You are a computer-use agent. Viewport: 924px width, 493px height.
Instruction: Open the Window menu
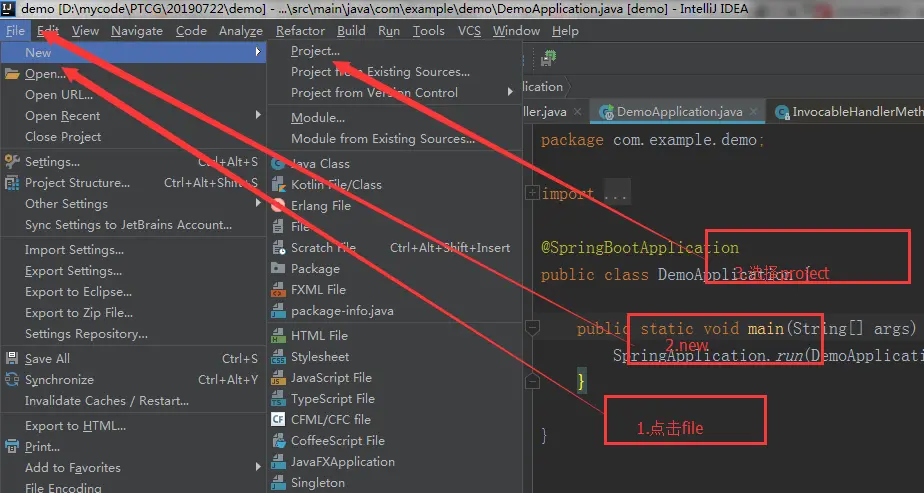coord(516,31)
